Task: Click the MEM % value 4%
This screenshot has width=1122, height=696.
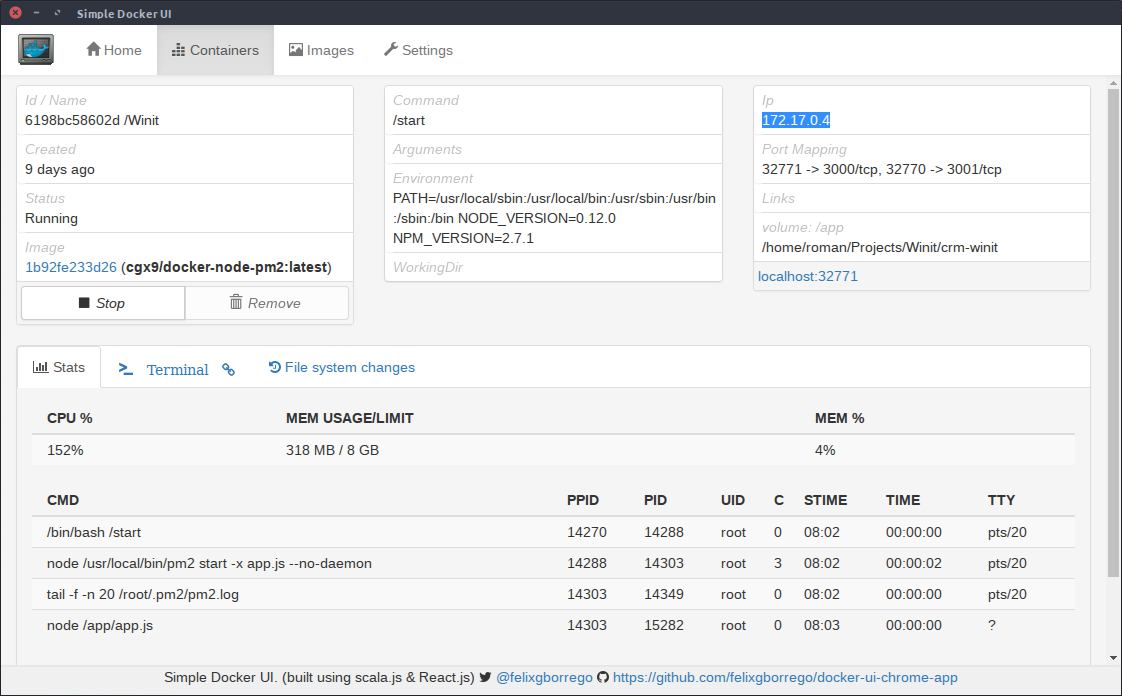Action: [x=825, y=450]
